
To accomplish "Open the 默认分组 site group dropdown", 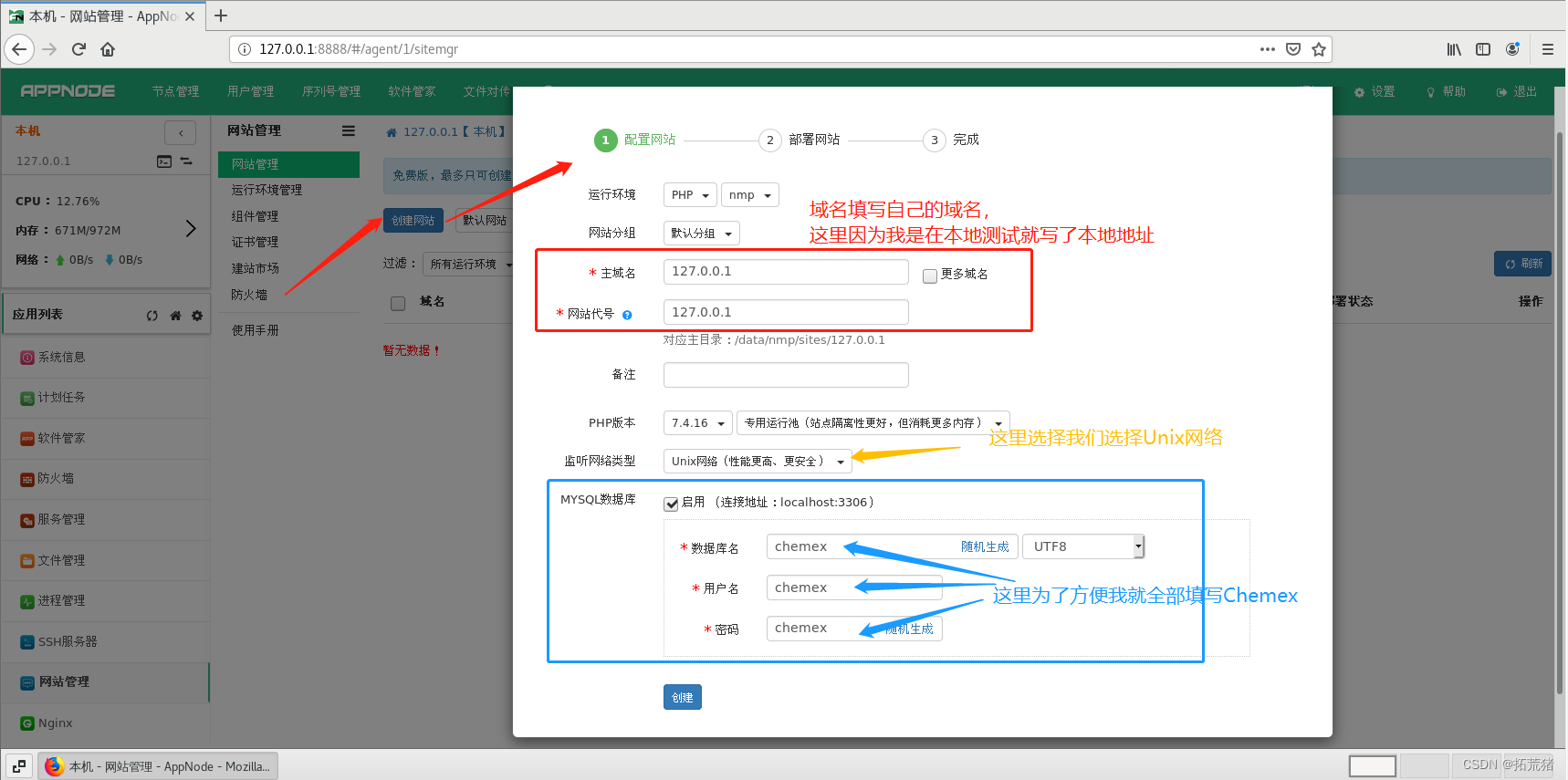I will (x=701, y=234).
